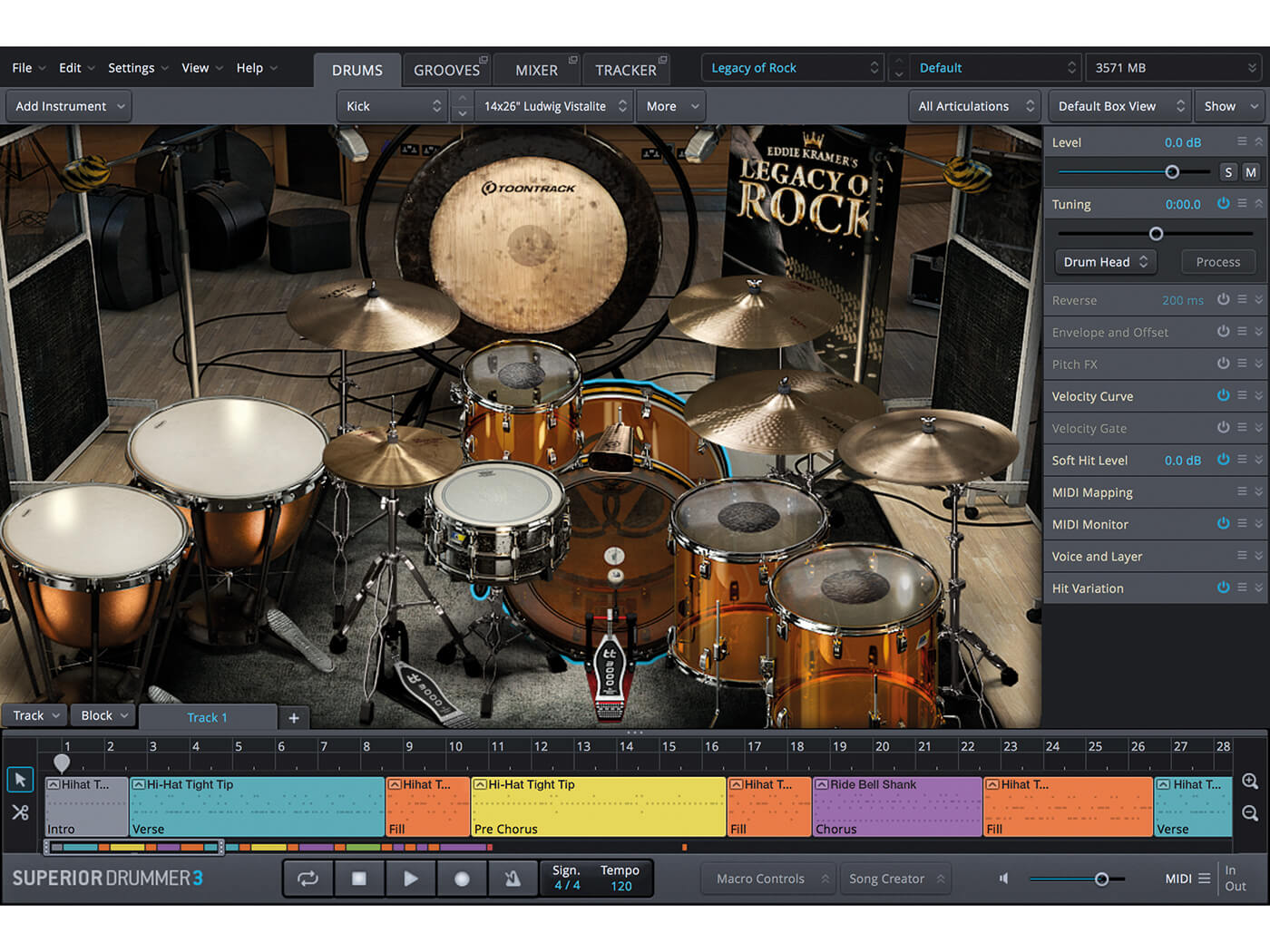Image resolution: width=1270 pixels, height=952 pixels.
Task: Open the Block menu button
Action: pyautogui.click(x=103, y=715)
